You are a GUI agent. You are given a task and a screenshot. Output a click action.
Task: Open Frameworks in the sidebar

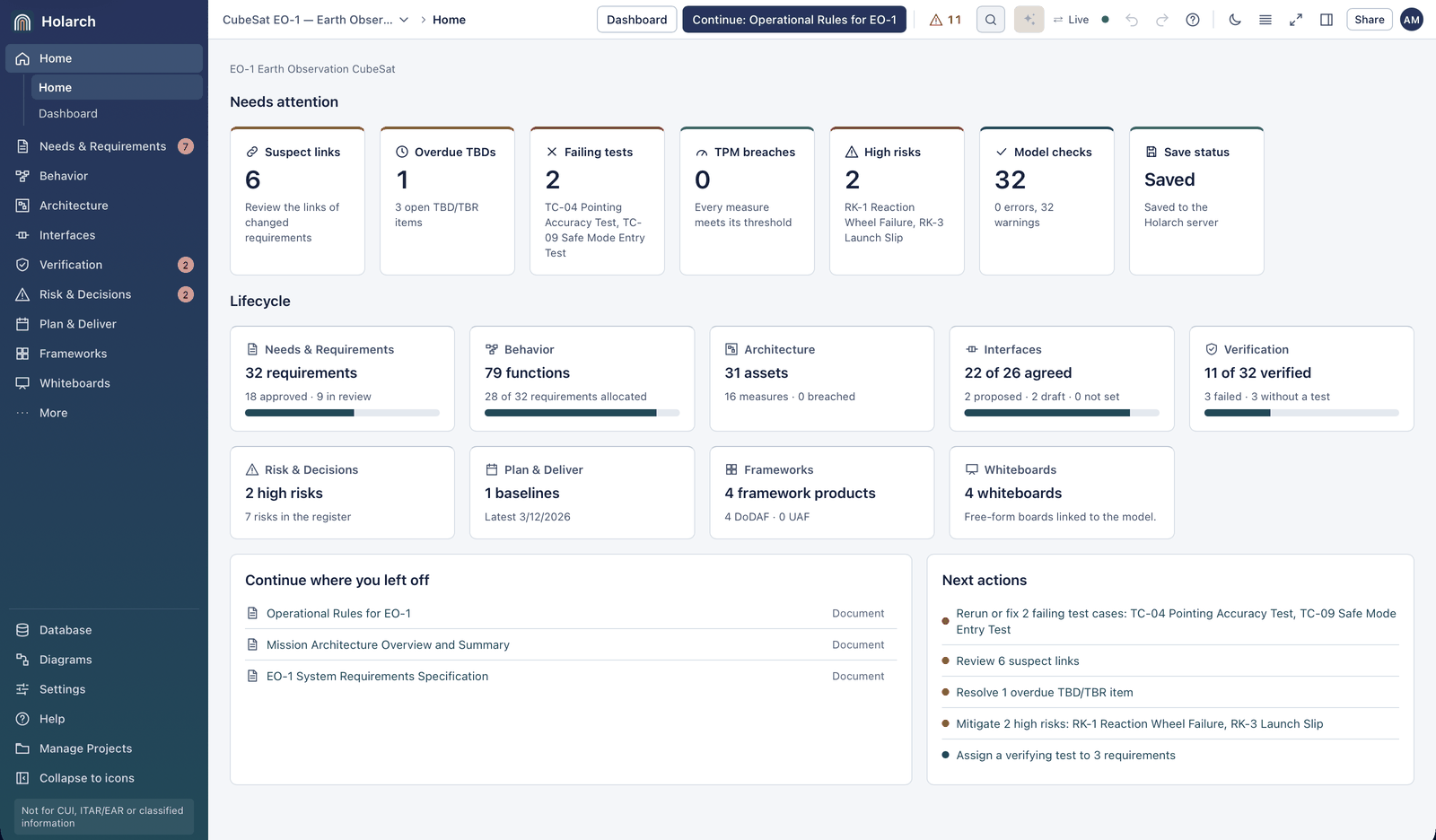point(104,354)
